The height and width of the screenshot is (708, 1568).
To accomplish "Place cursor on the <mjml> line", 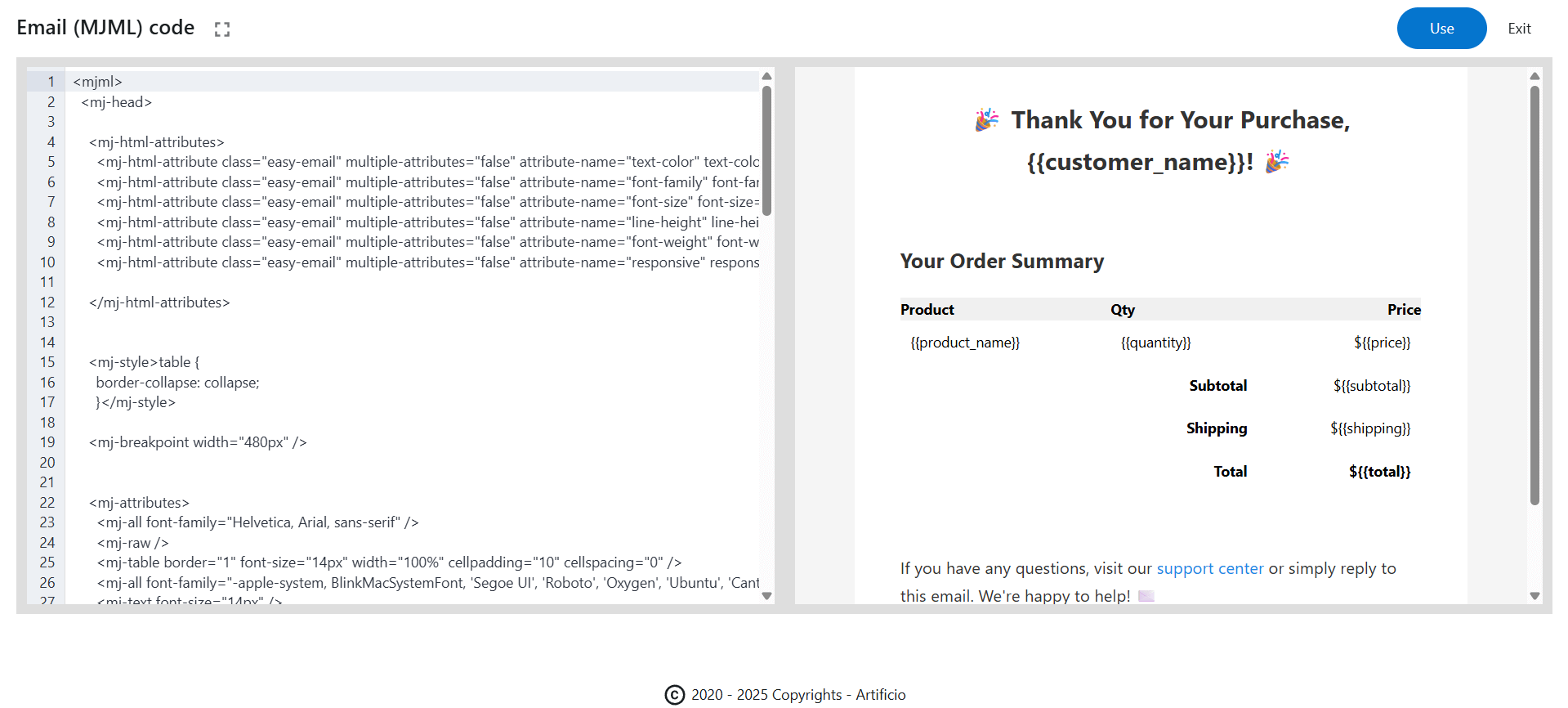I will (98, 82).
